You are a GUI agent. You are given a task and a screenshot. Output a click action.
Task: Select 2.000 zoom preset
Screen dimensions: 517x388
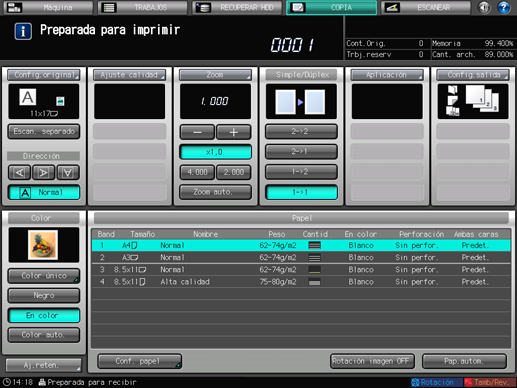point(234,172)
